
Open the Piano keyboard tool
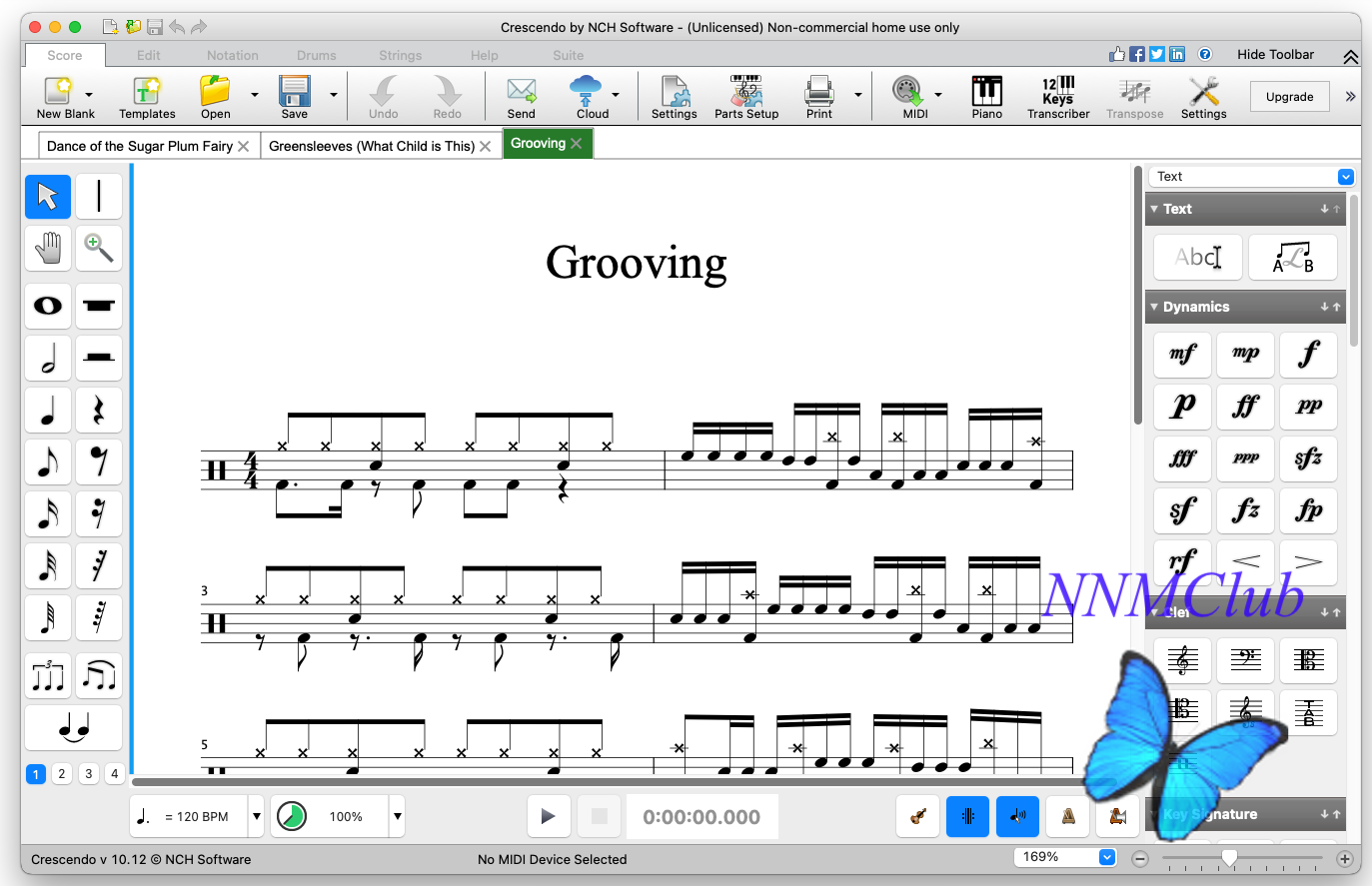[x=987, y=97]
